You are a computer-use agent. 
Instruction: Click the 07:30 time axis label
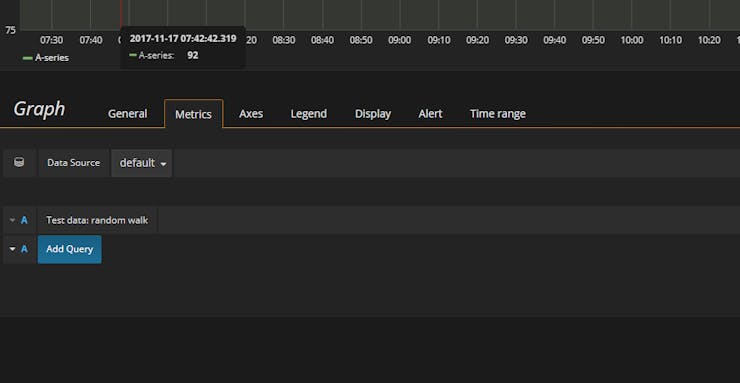click(51, 41)
